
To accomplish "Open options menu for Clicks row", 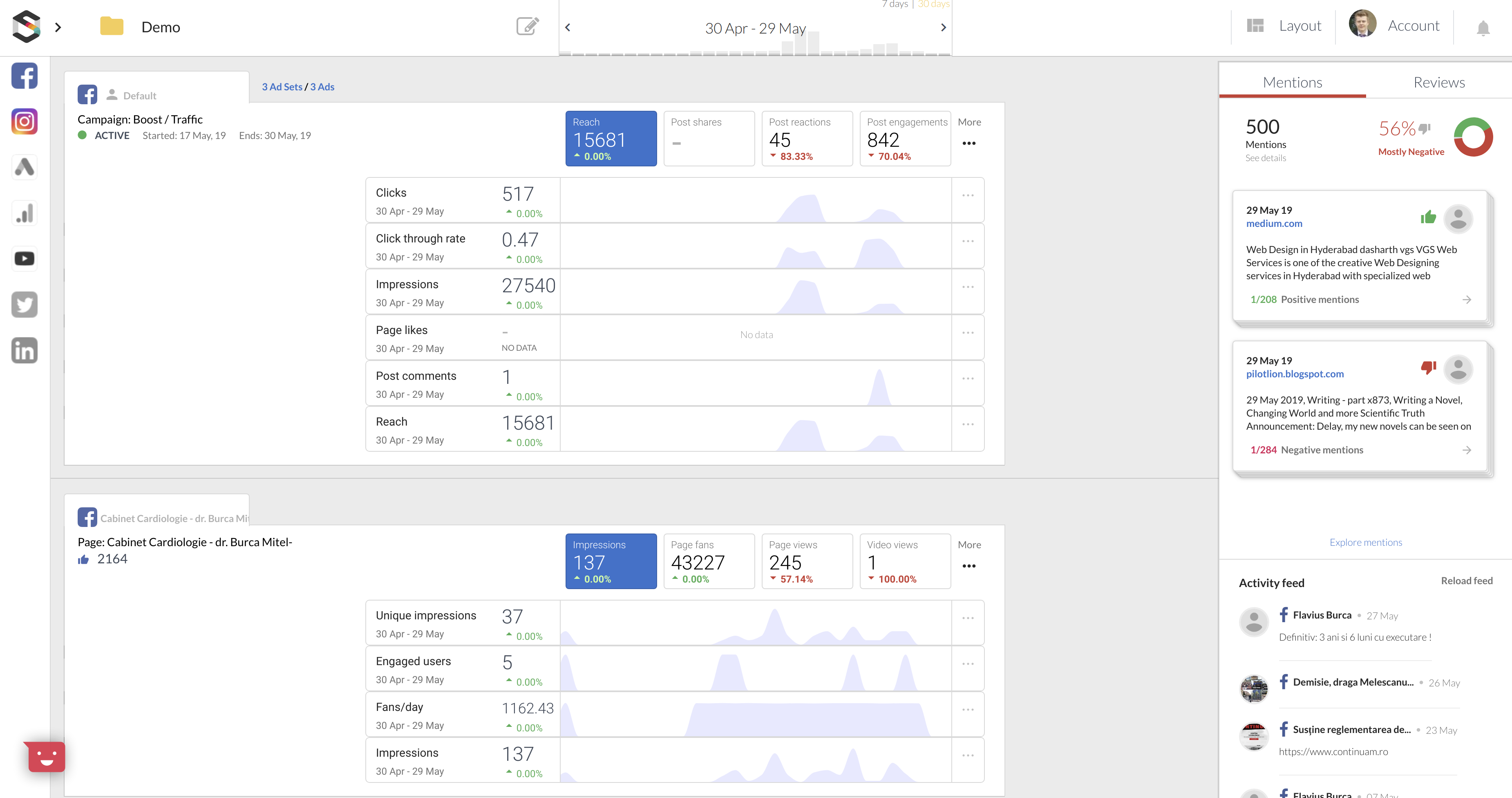I will pyautogui.click(x=967, y=195).
